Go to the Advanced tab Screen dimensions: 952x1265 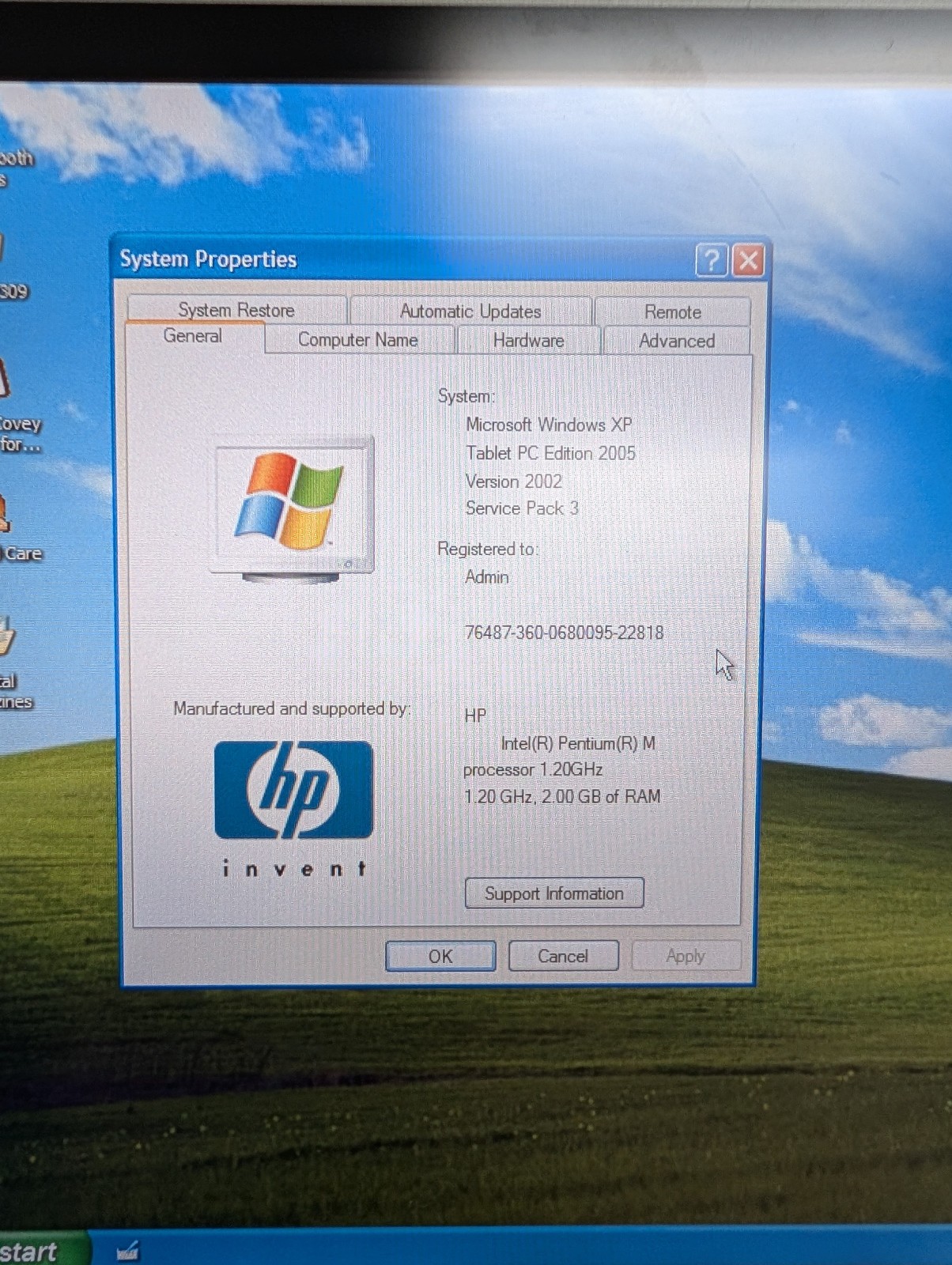(x=677, y=341)
